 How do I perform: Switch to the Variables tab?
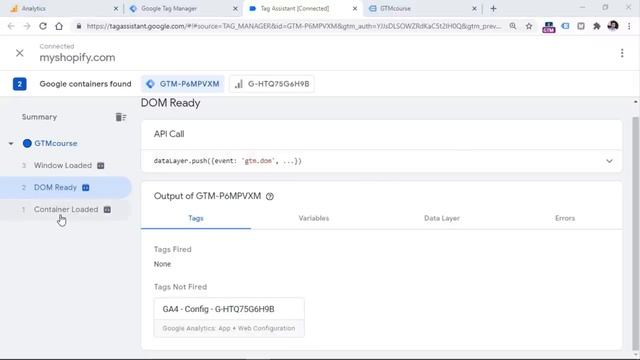[x=314, y=218]
